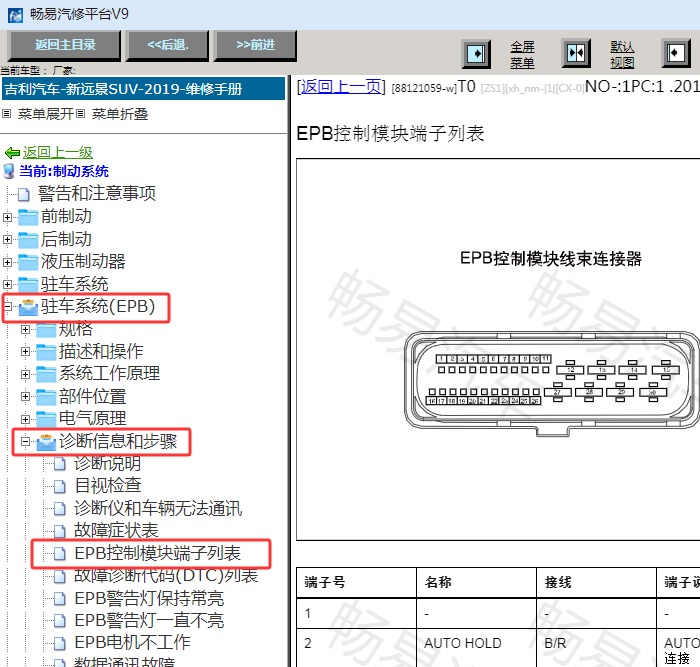Open the 故障症状表 page
Viewport: 700px width, 667px height.
[117, 530]
